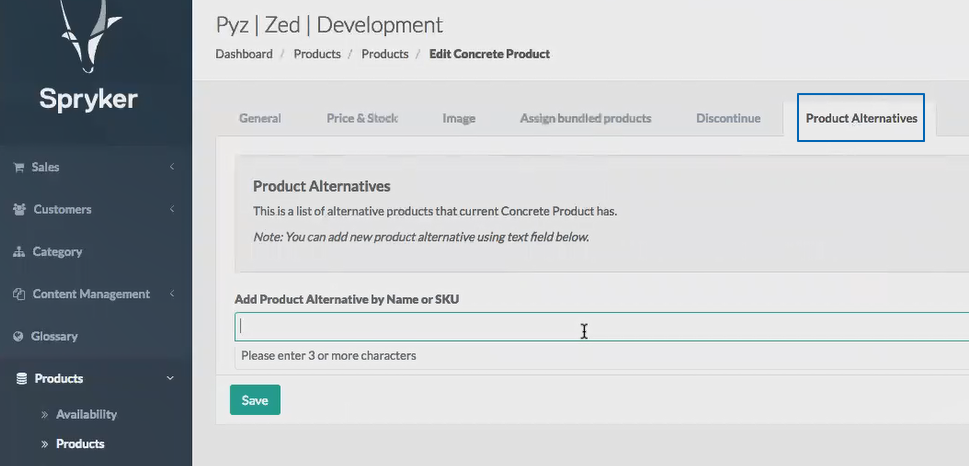Open Availability submenu item
Image resolution: width=969 pixels, height=466 pixels.
(x=86, y=414)
